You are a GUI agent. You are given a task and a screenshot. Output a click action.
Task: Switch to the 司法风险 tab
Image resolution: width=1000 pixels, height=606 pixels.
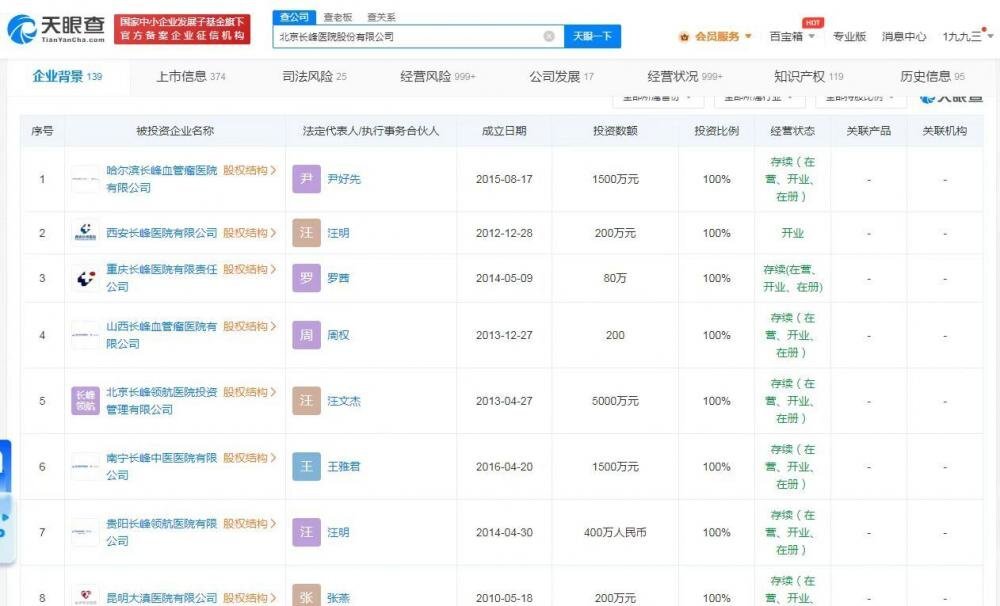coord(314,77)
